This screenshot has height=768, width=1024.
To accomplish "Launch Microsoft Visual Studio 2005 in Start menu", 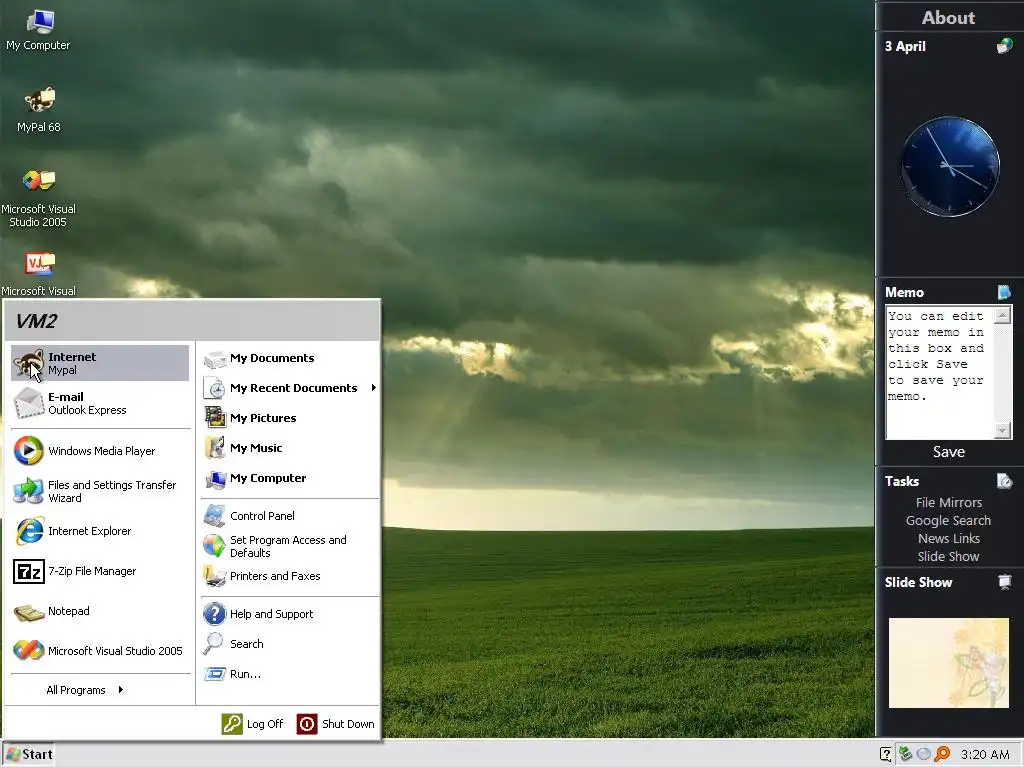I will pyautogui.click(x=100, y=650).
